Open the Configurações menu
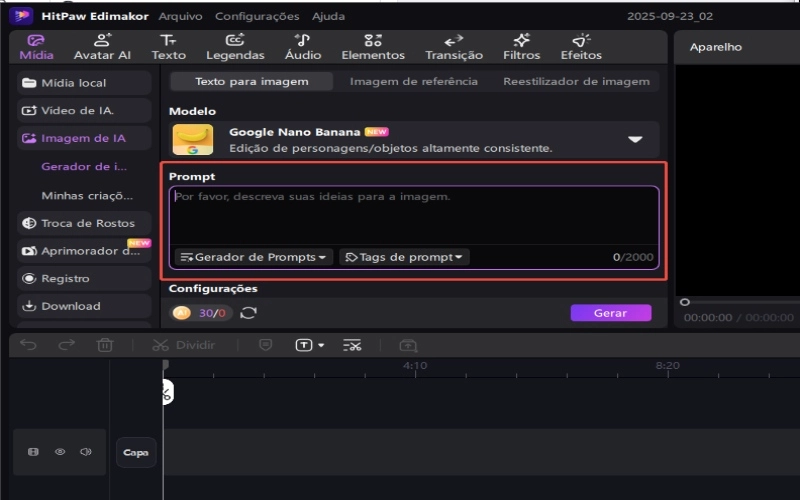This screenshot has height=500, width=800. click(257, 16)
